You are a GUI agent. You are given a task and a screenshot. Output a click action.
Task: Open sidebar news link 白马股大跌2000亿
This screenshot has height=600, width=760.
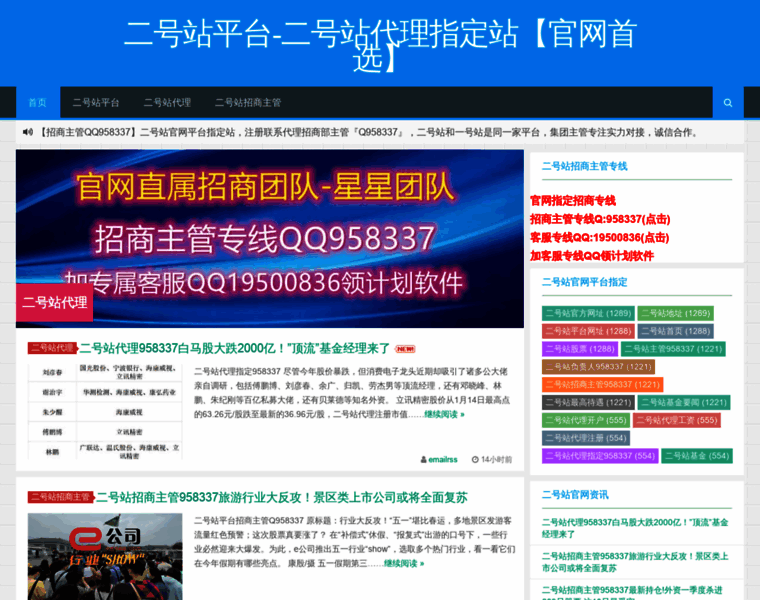coord(635,528)
